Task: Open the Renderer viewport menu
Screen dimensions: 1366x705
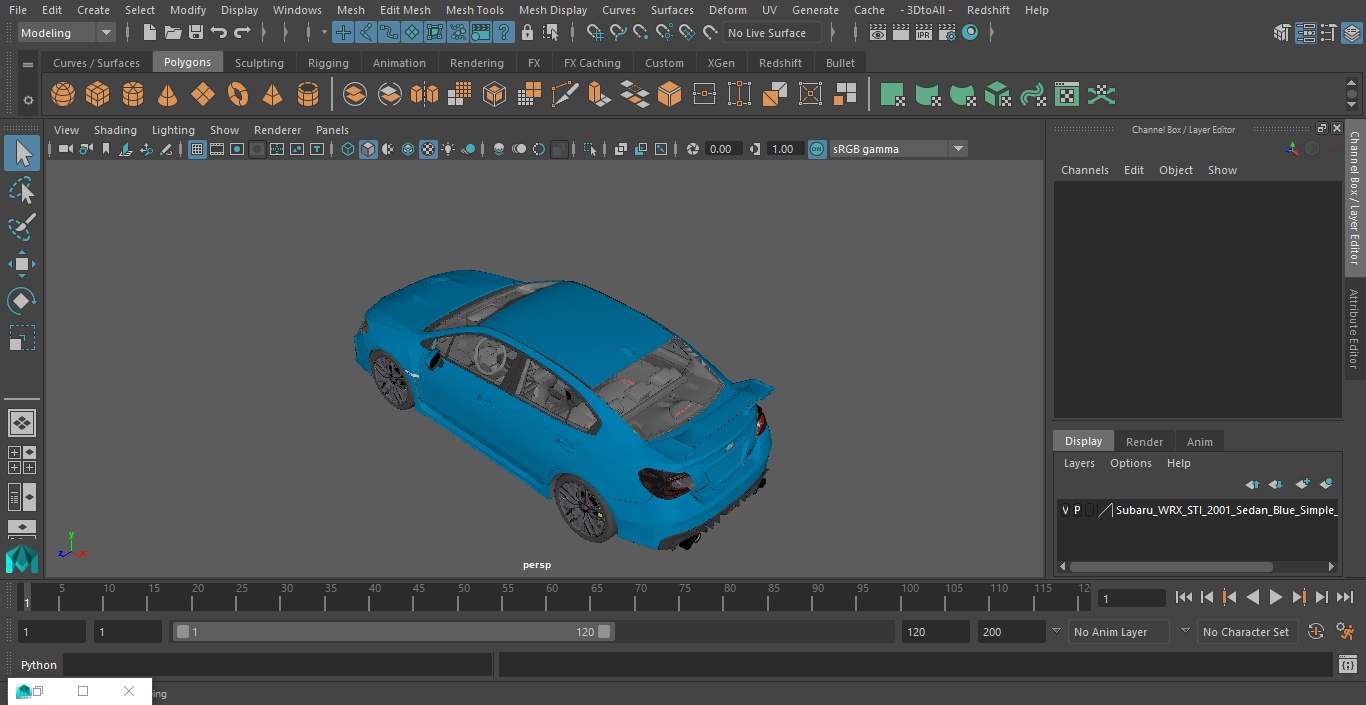Action: 277,130
